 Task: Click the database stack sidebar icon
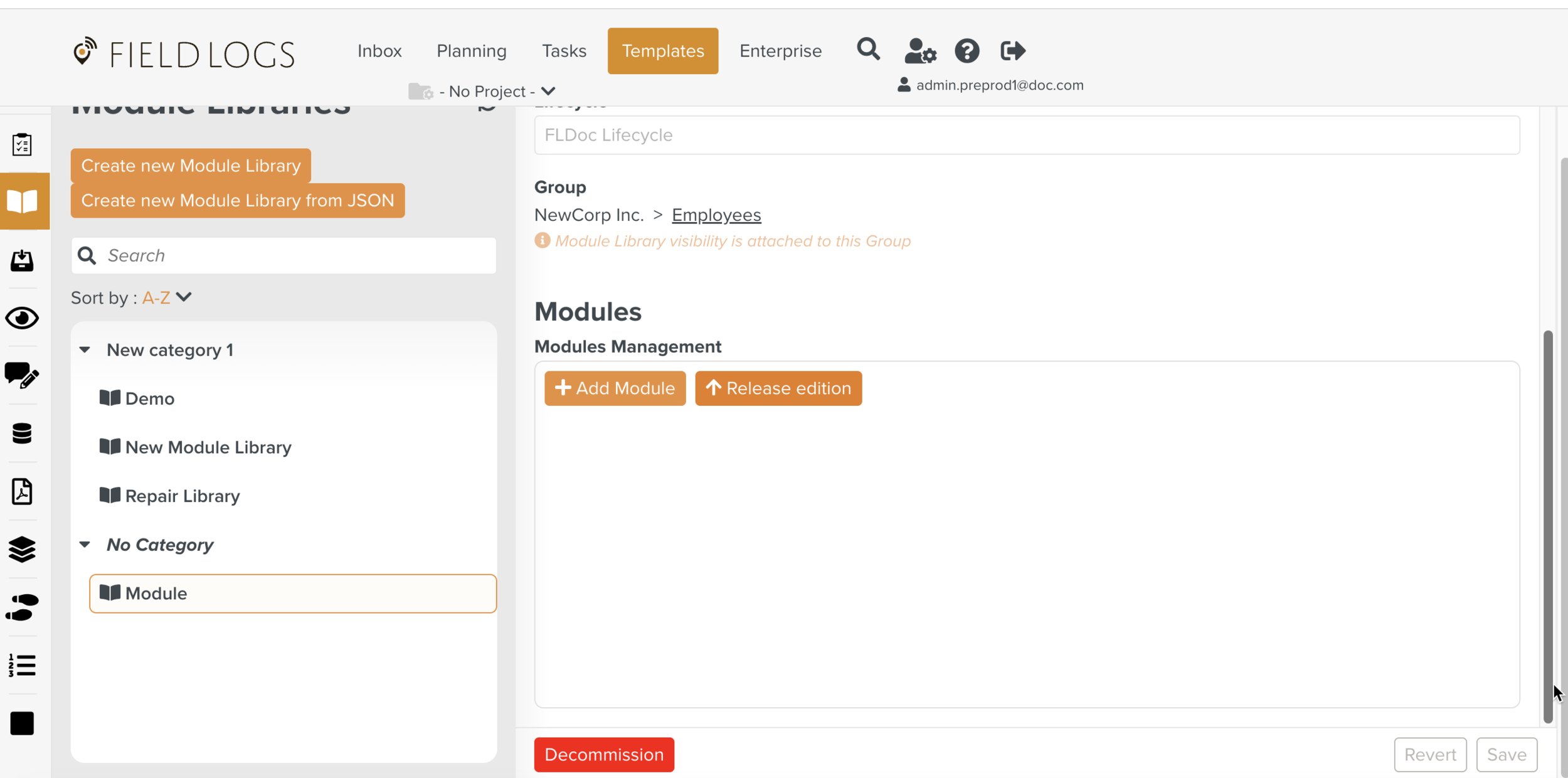[x=22, y=433]
